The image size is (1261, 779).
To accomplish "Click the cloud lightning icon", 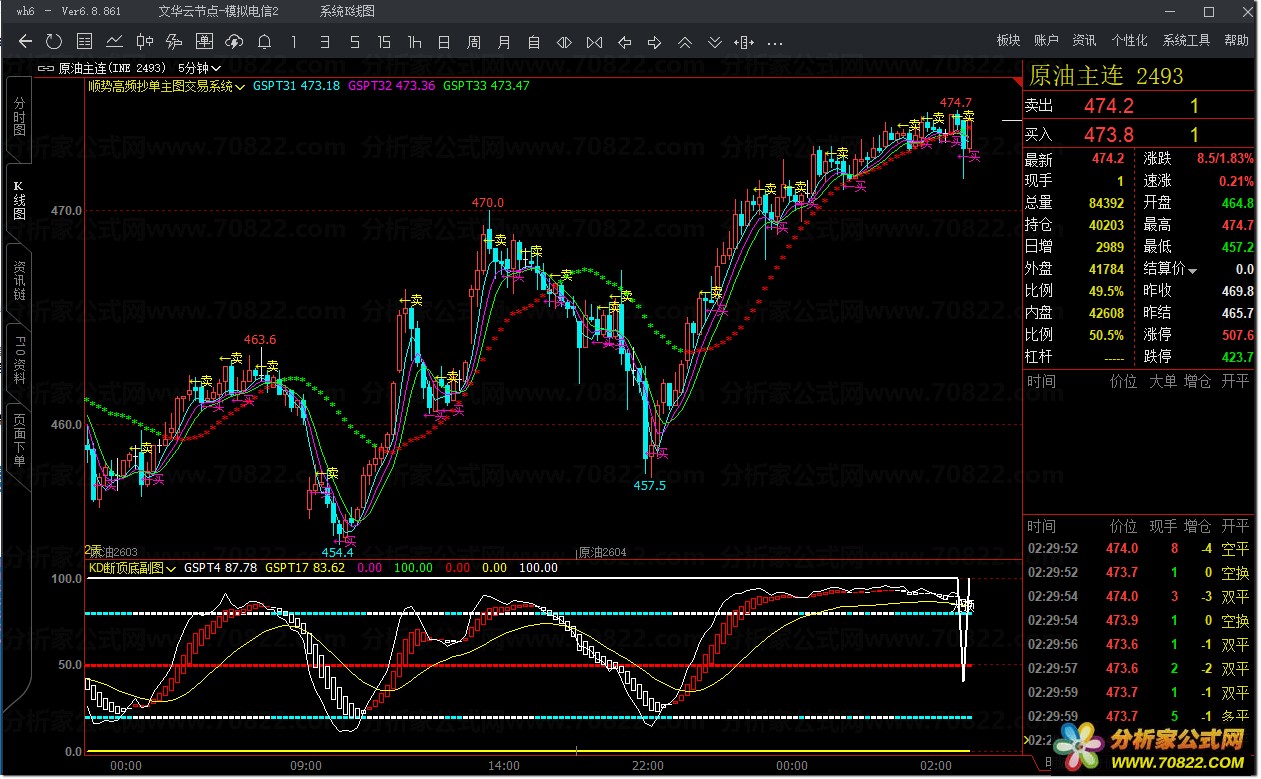I will click(234, 41).
